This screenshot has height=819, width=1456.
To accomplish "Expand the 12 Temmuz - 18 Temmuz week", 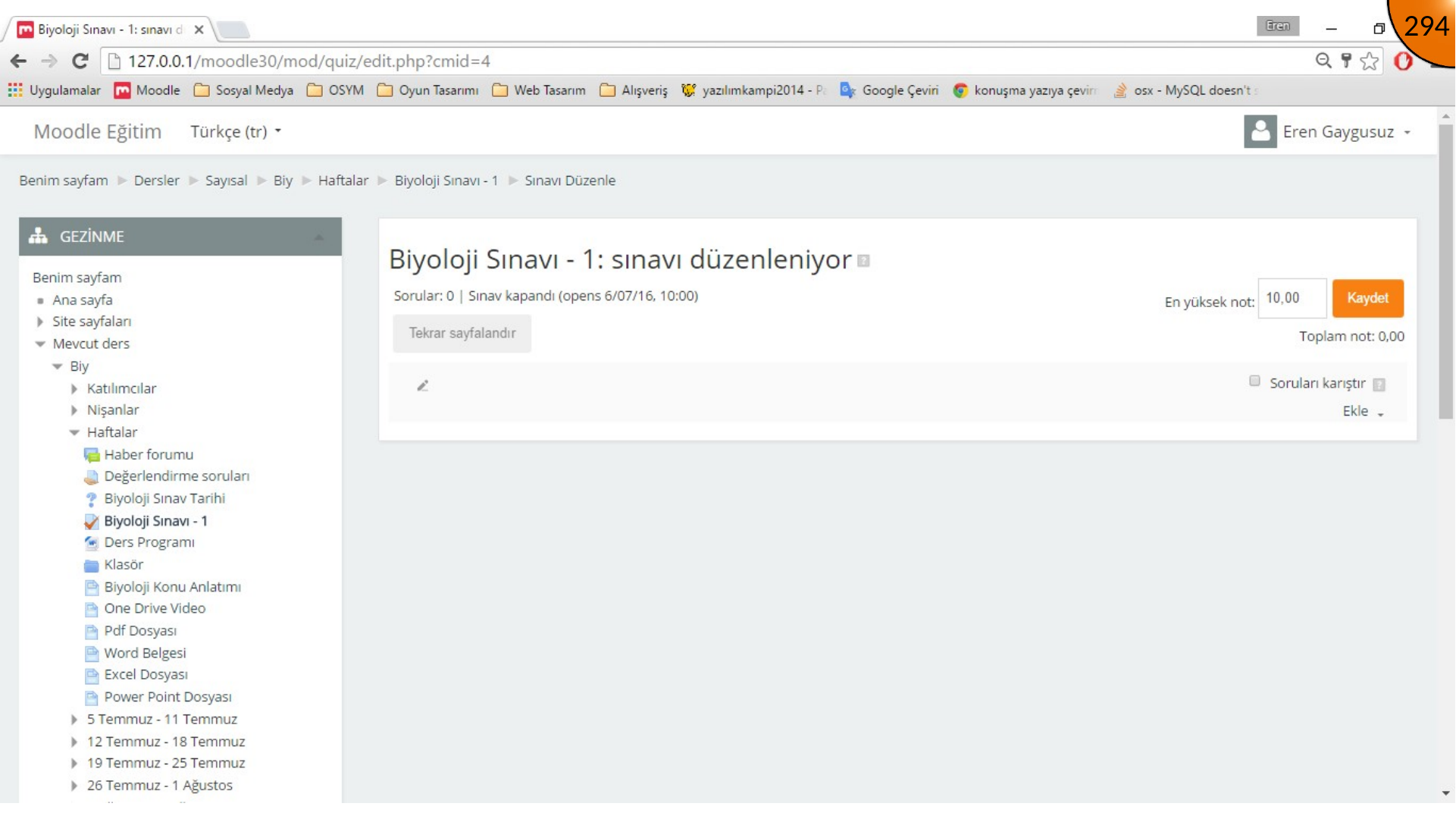I will (x=74, y=742).
